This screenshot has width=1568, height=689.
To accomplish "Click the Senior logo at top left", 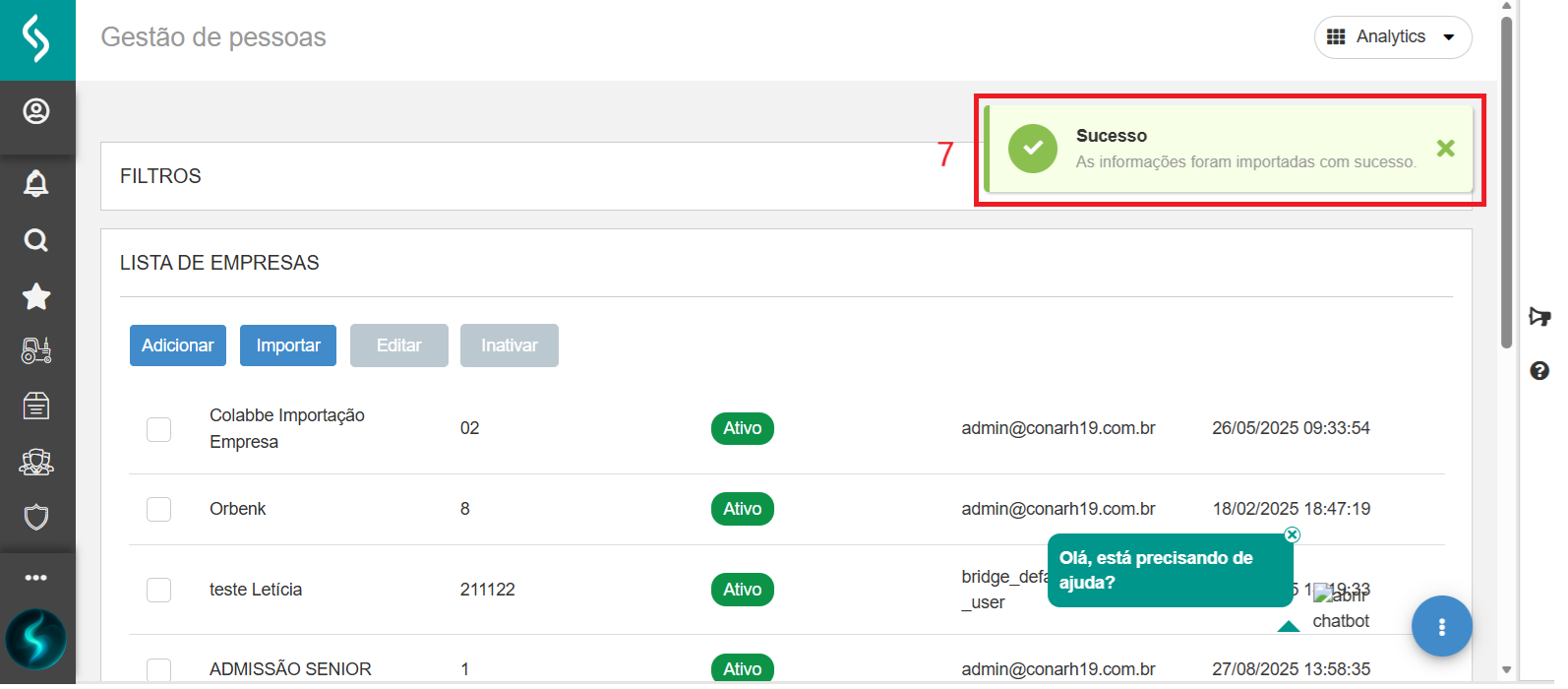I will (x=36, y=39).
